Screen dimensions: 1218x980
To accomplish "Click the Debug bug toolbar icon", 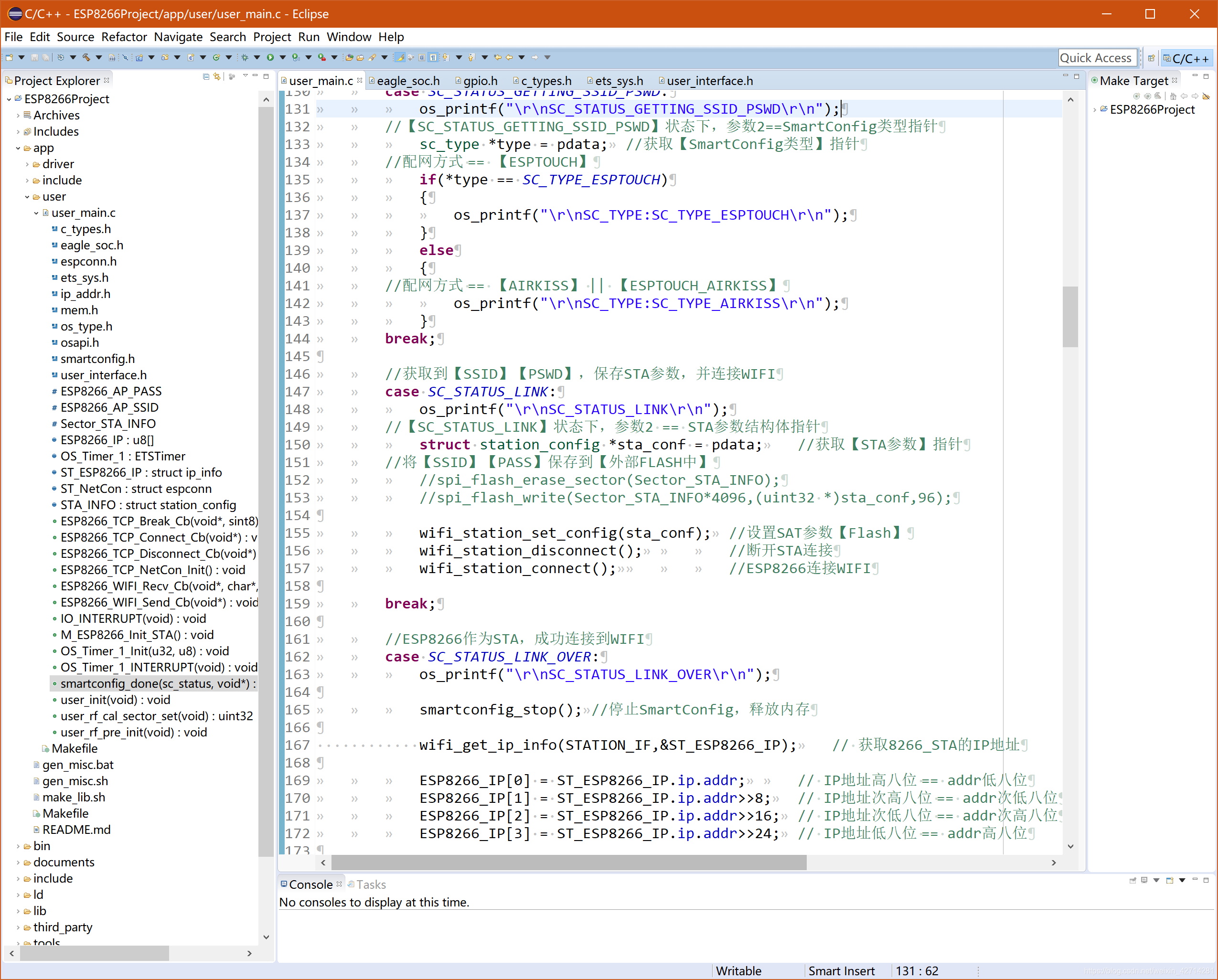I will point(245,57).
